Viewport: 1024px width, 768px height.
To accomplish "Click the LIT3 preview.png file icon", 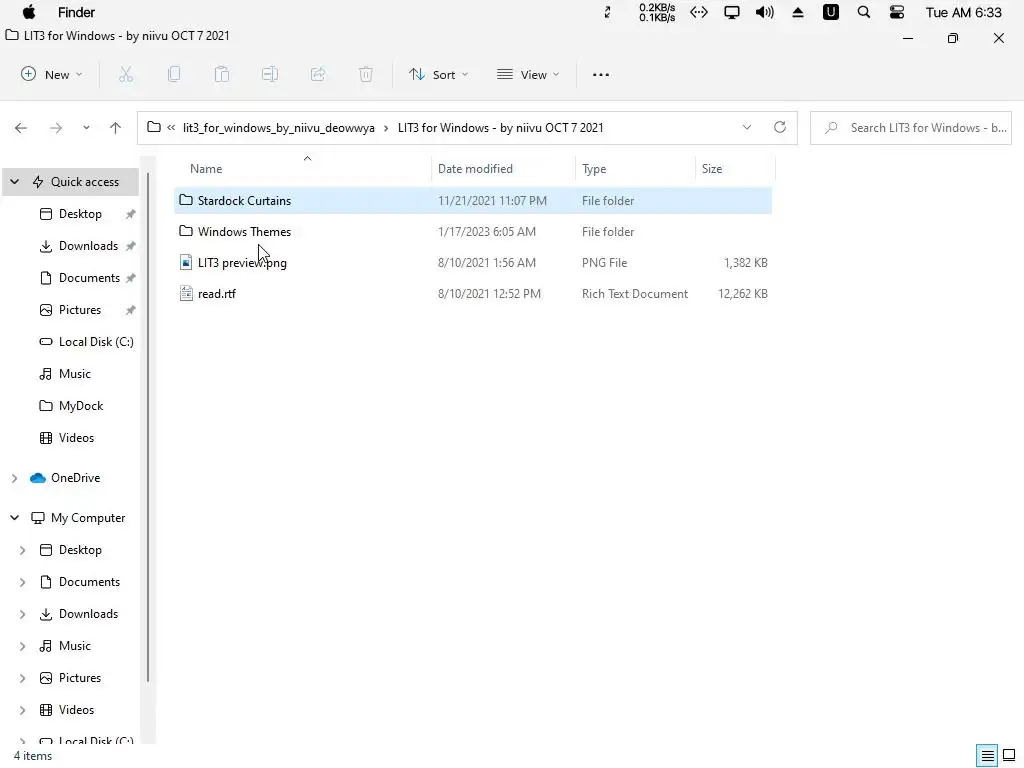I will (186, 263).
